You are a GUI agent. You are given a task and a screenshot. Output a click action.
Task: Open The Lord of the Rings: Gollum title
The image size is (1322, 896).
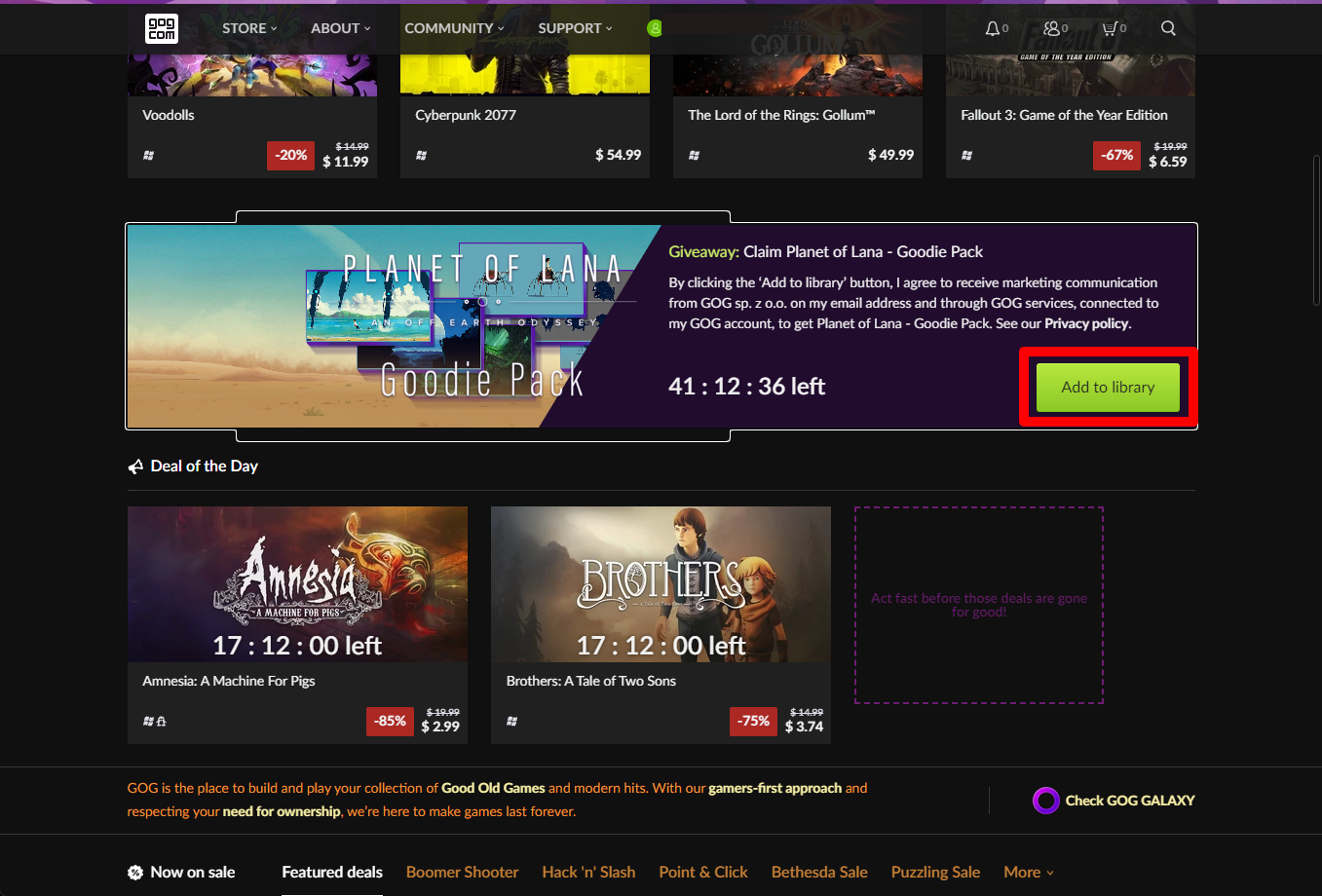781,115
